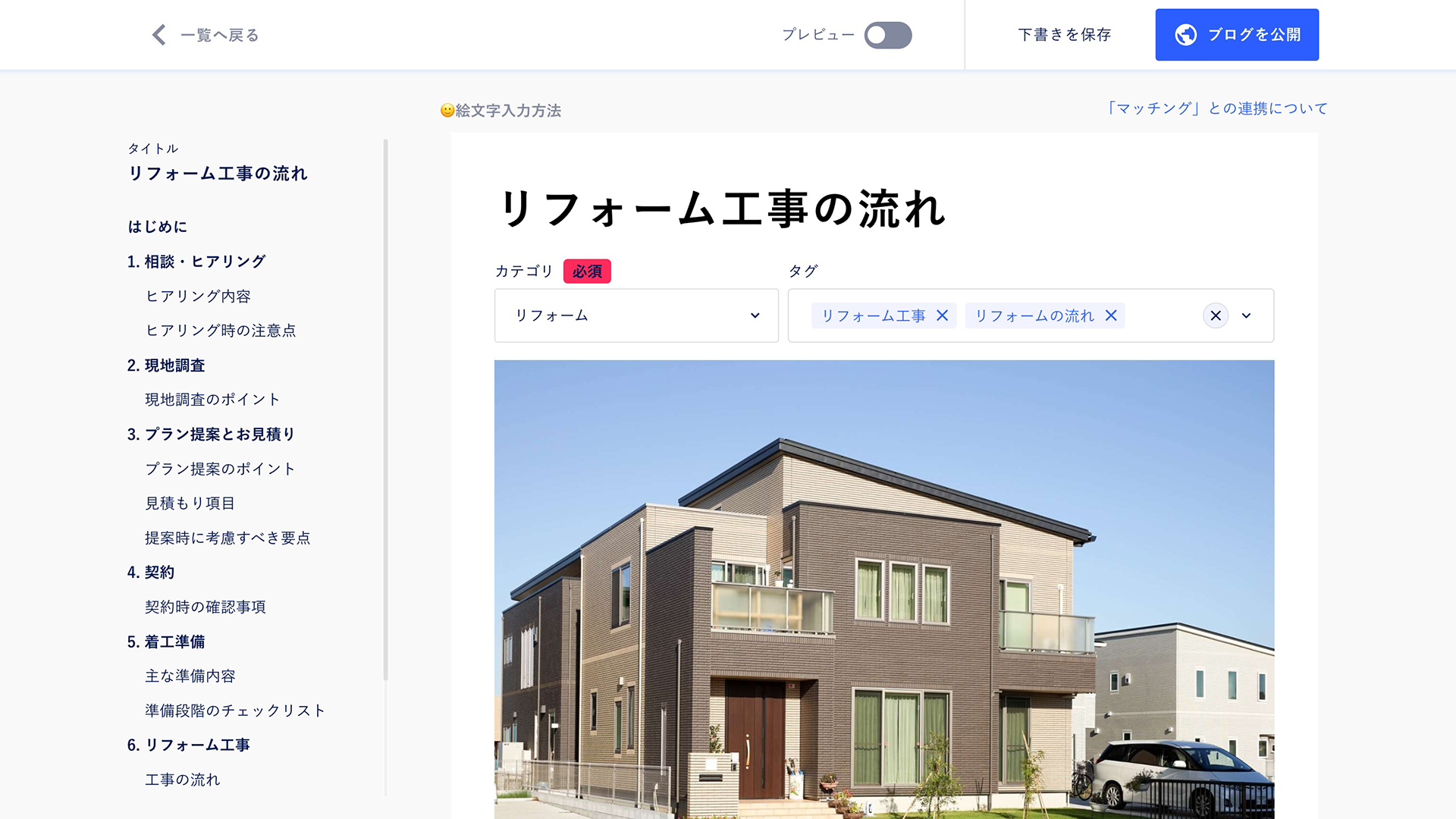Click the emoji smiley icon

coord(447,111)
